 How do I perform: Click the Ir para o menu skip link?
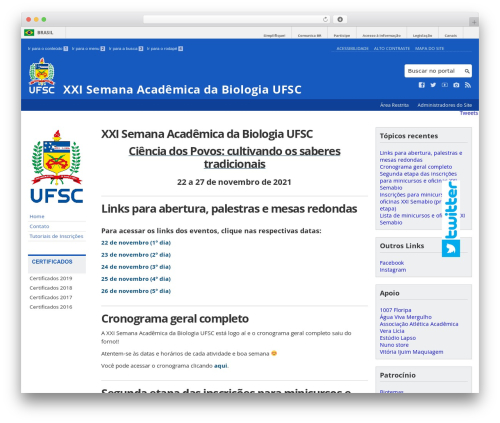[x=88, y=49]
